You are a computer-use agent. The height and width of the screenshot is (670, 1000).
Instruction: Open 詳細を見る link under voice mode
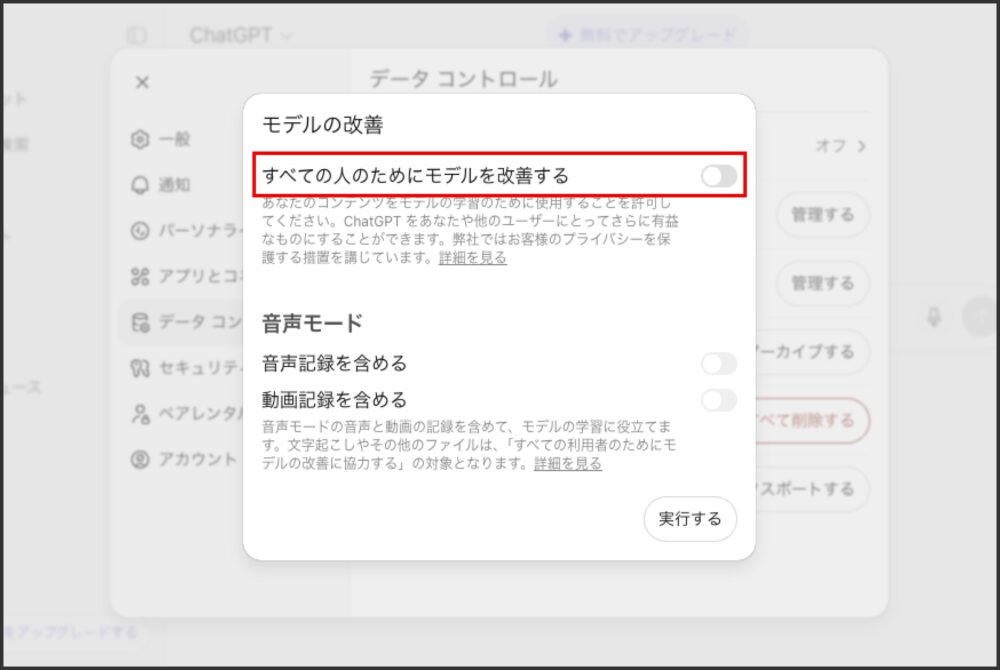(x=567, y=464)
